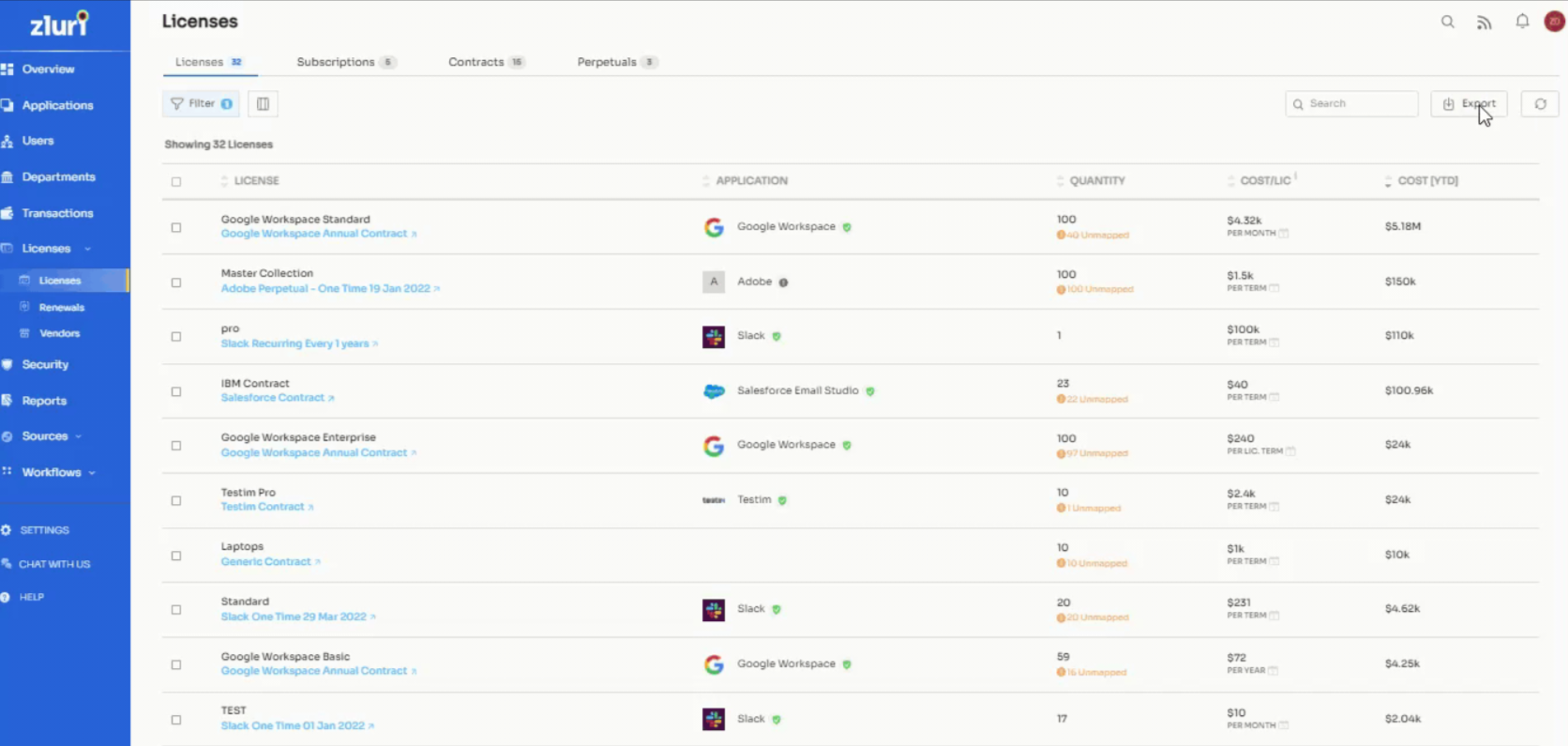Click the Slack logo in the Standard row

tap(714, 610)
